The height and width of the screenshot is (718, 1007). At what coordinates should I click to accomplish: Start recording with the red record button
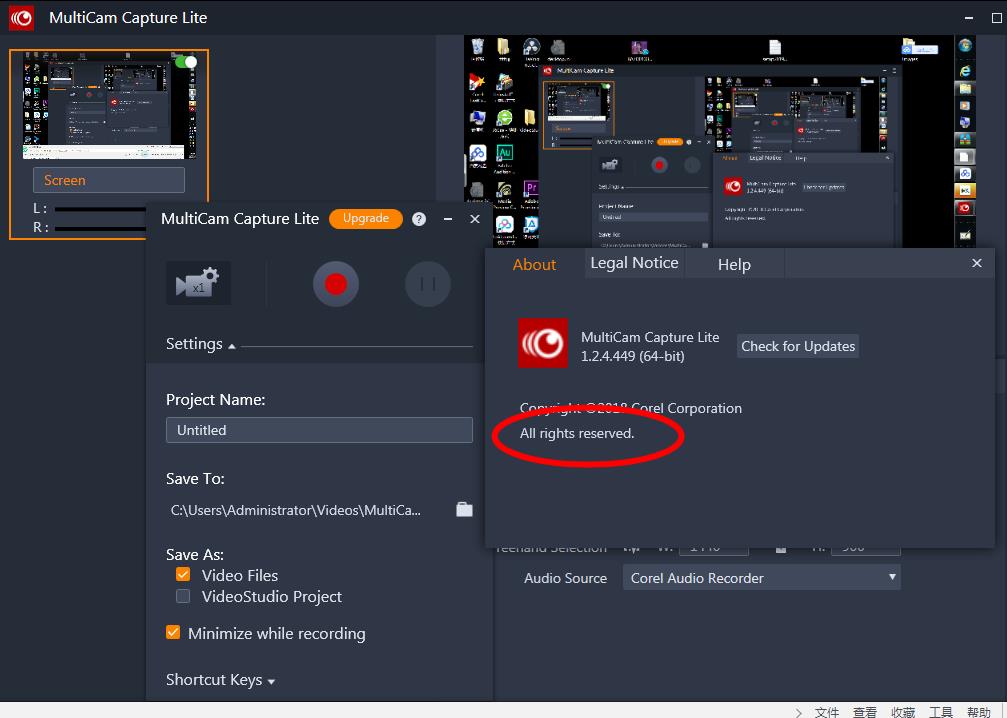click(x=336, y=284)
